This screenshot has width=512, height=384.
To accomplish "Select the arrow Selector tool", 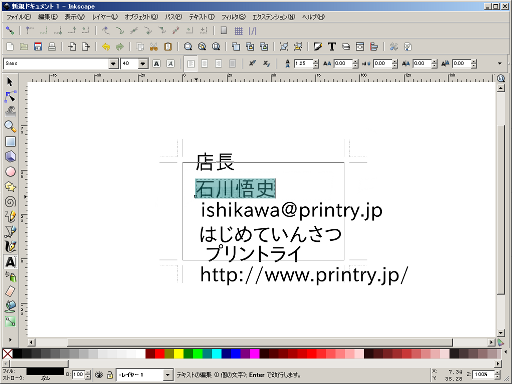I will (x=10, y=82).
